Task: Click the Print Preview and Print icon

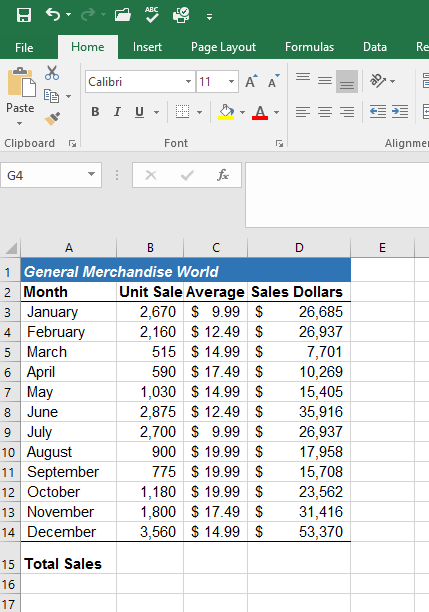Action: coord(181,15)
